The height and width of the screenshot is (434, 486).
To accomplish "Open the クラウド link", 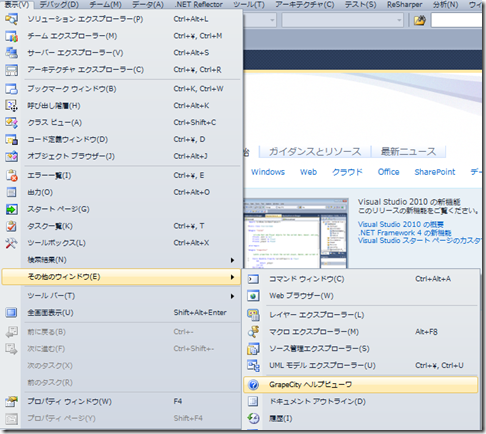I will click(347, 172).
